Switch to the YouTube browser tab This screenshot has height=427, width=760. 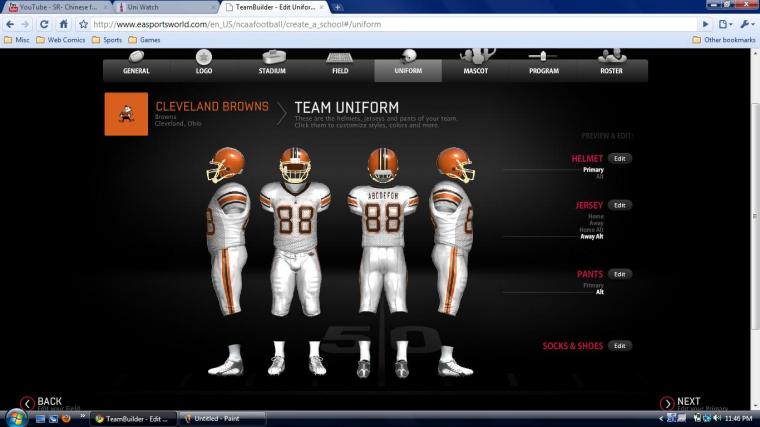point(57,7)
